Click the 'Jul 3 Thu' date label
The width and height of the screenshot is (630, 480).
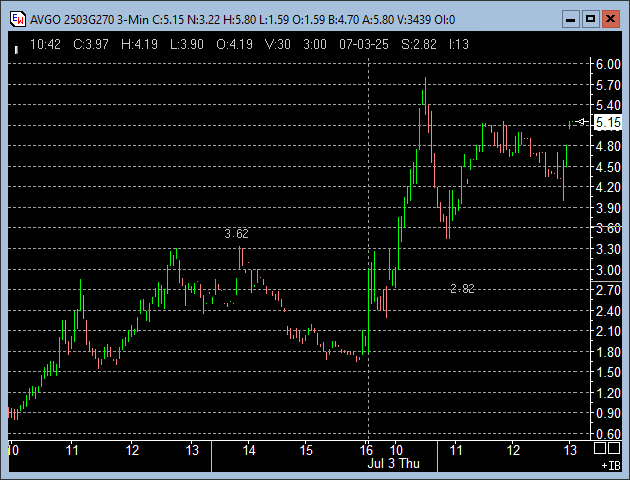click(394, 464)
